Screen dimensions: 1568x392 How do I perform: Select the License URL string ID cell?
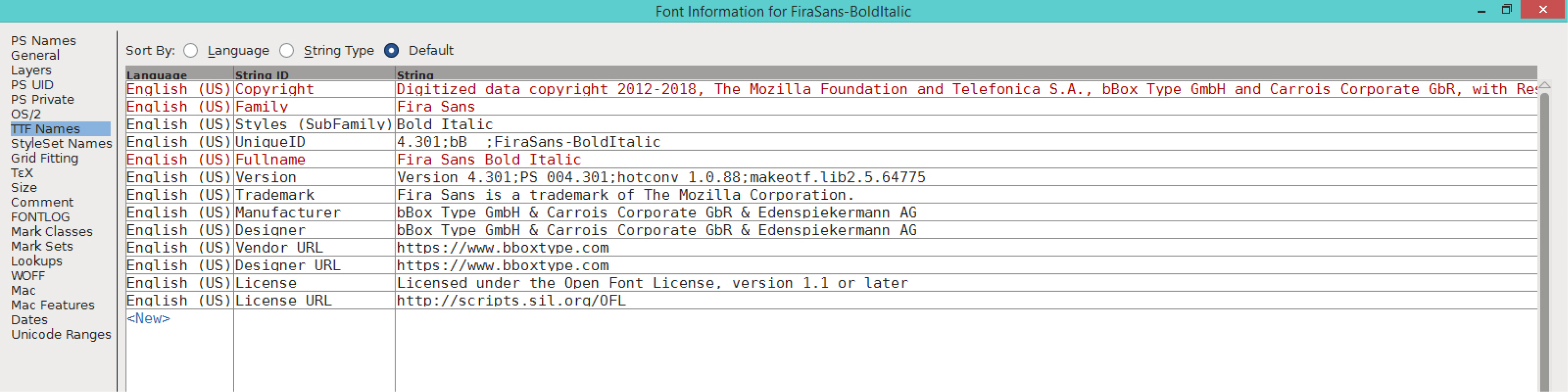pos(315,301)
